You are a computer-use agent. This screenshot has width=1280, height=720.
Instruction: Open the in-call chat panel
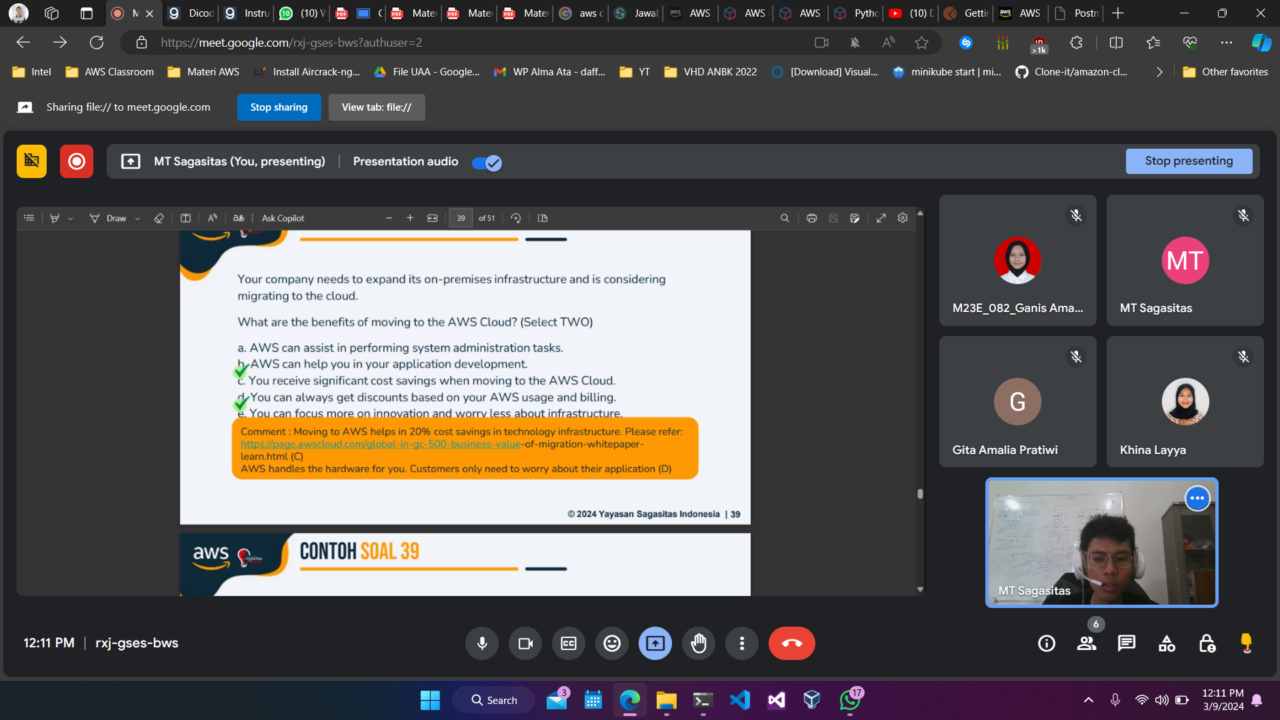[1127, 643]
